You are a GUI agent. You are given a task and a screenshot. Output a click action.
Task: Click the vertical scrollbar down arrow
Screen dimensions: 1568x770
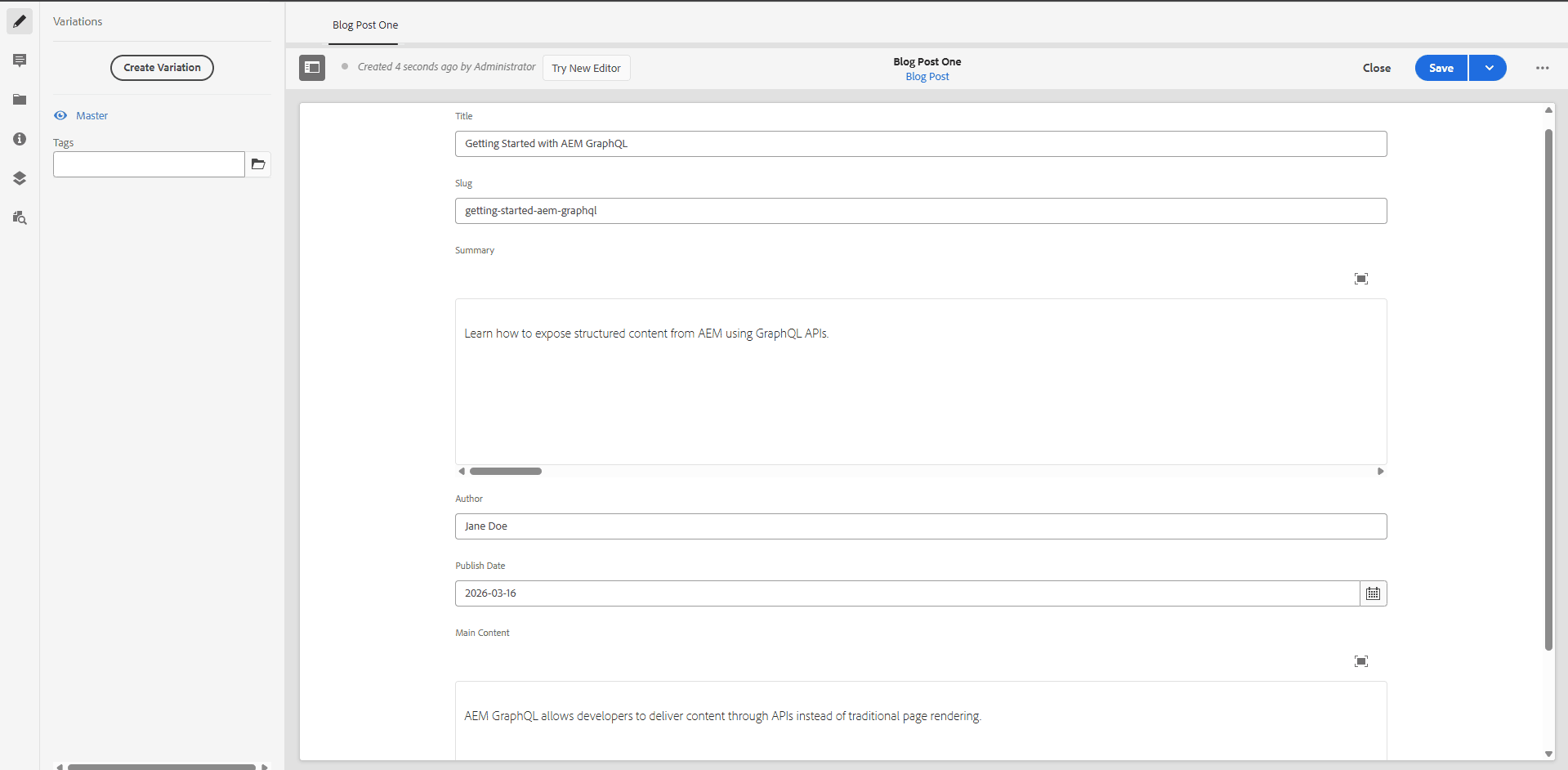pos(1548,754)
